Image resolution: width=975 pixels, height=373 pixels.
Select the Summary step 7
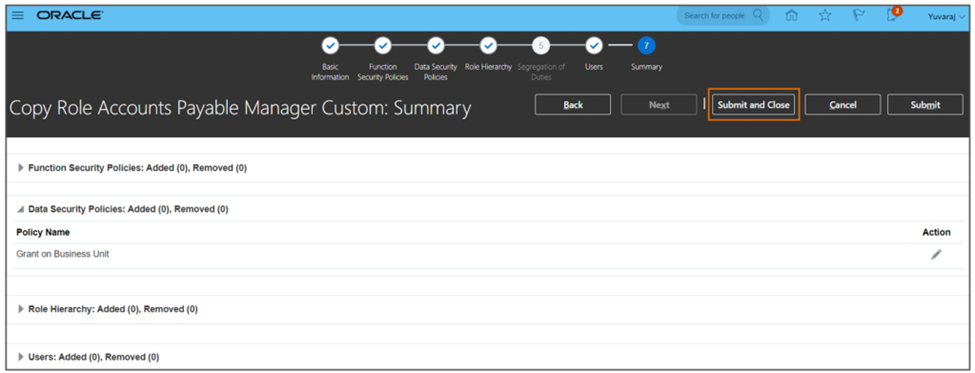click(x=647, y=45)
